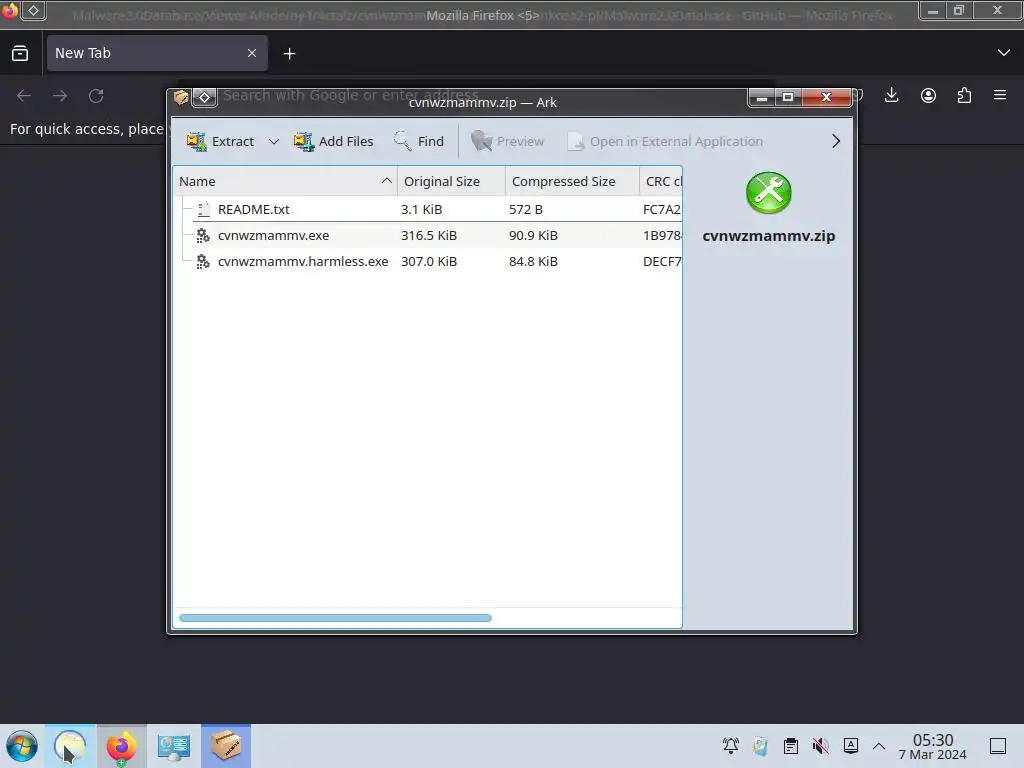Click the 3.1 KiB size cell
The height and width of the screenshot is (768, 1024).
421,209
